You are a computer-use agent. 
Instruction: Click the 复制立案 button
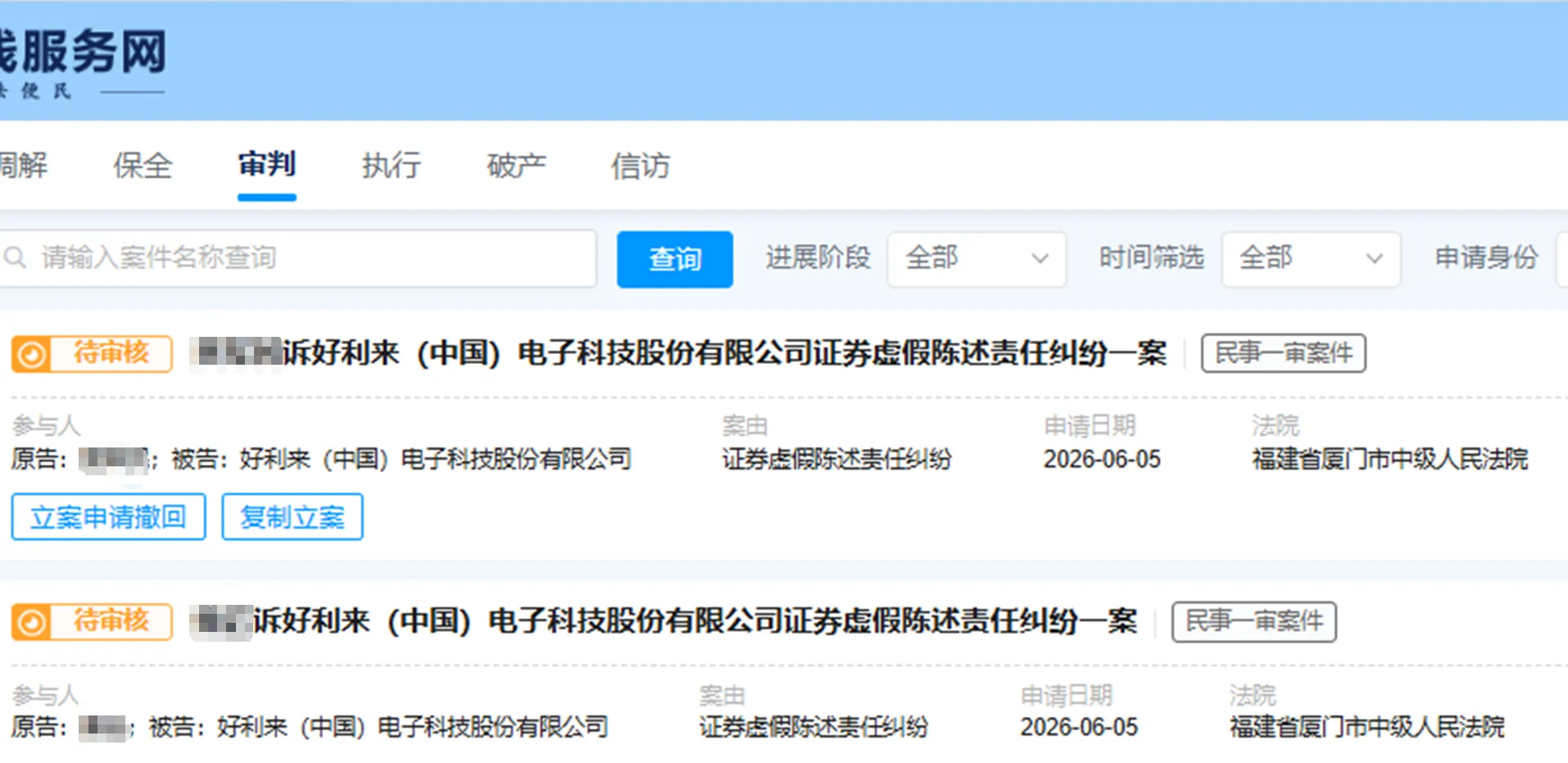coord(292,517)
